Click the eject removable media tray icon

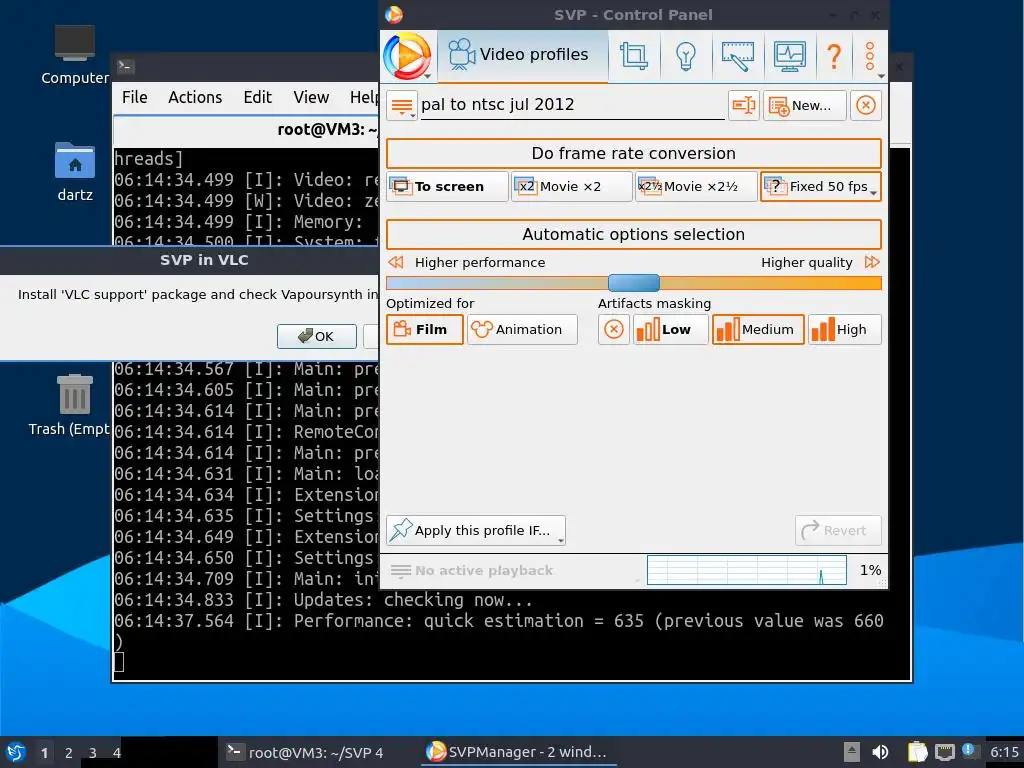point(852,752)
